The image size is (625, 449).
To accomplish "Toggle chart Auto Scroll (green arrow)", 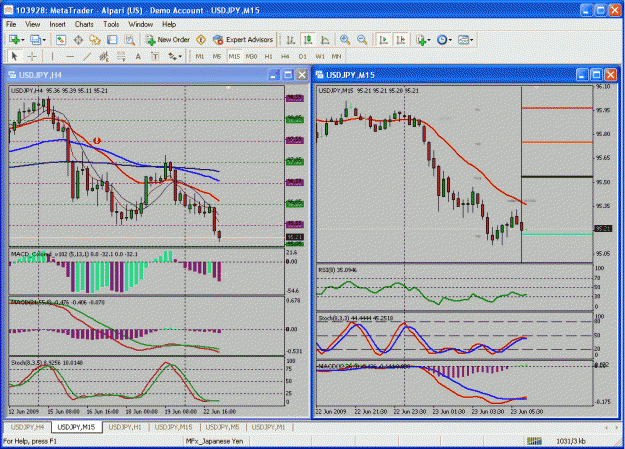I will click(383, 39).
